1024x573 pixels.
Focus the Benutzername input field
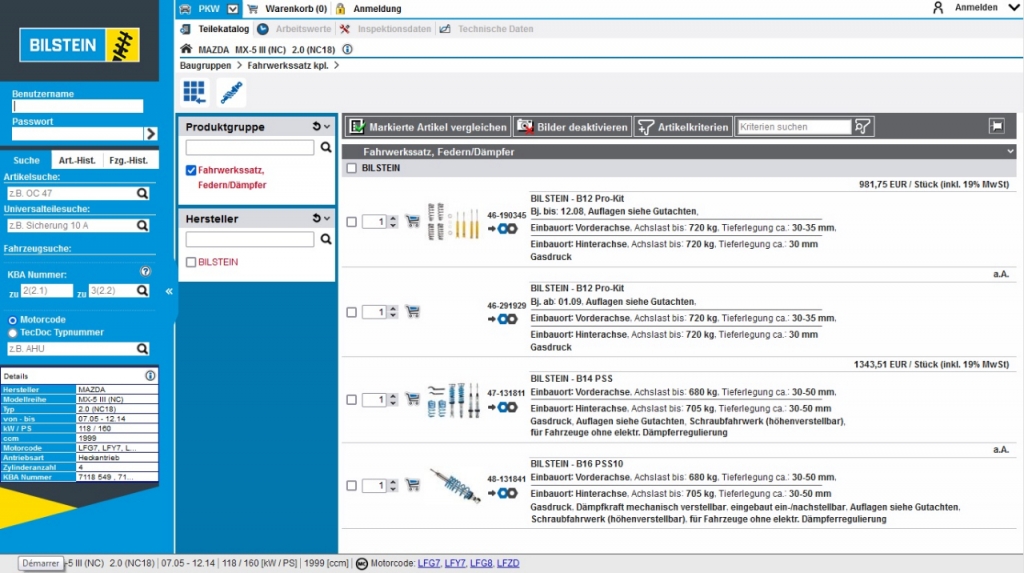click(x=77, y=106)
